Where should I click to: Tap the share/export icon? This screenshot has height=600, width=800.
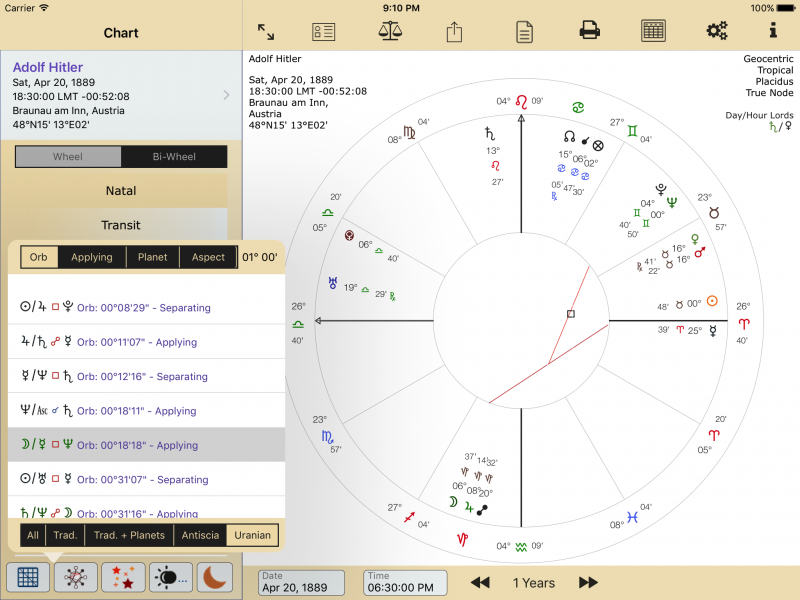453,31
